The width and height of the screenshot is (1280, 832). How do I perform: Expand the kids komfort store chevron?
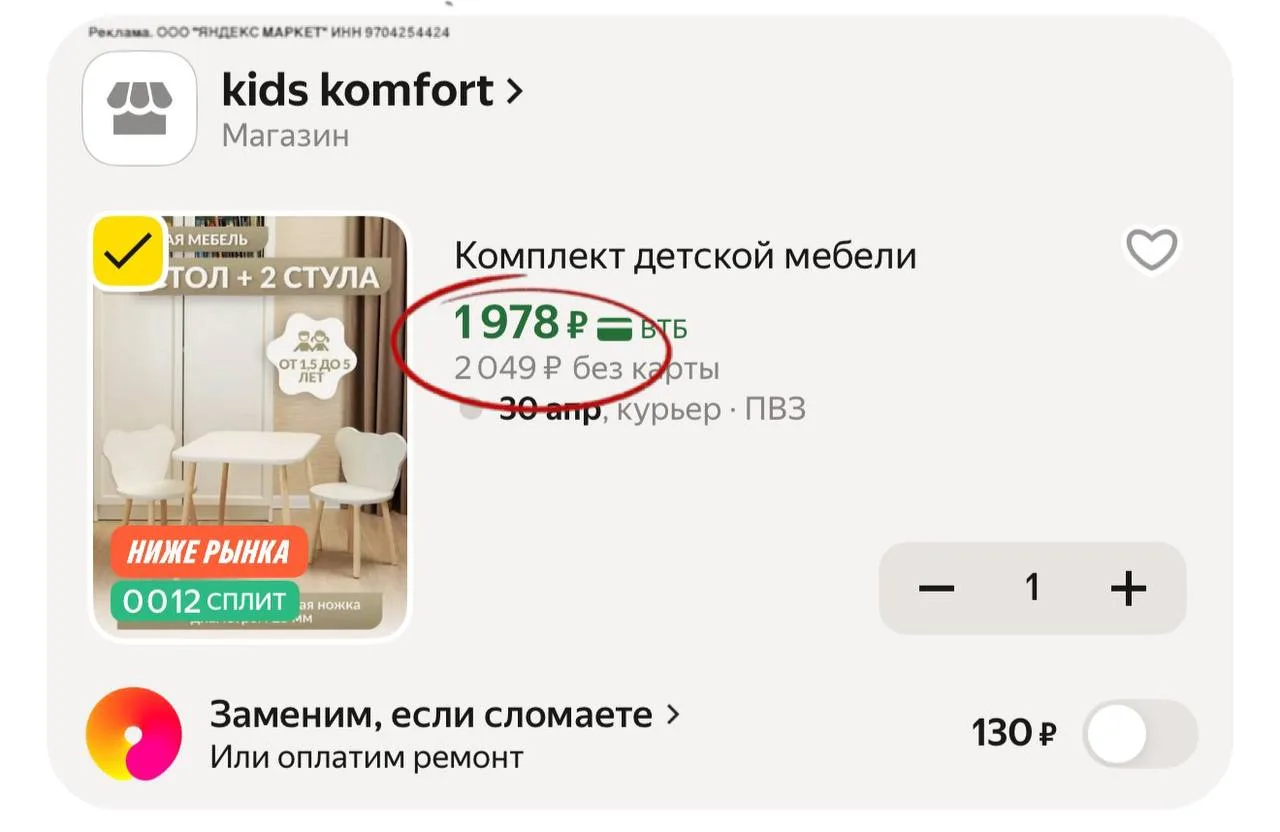pos(515,92)
